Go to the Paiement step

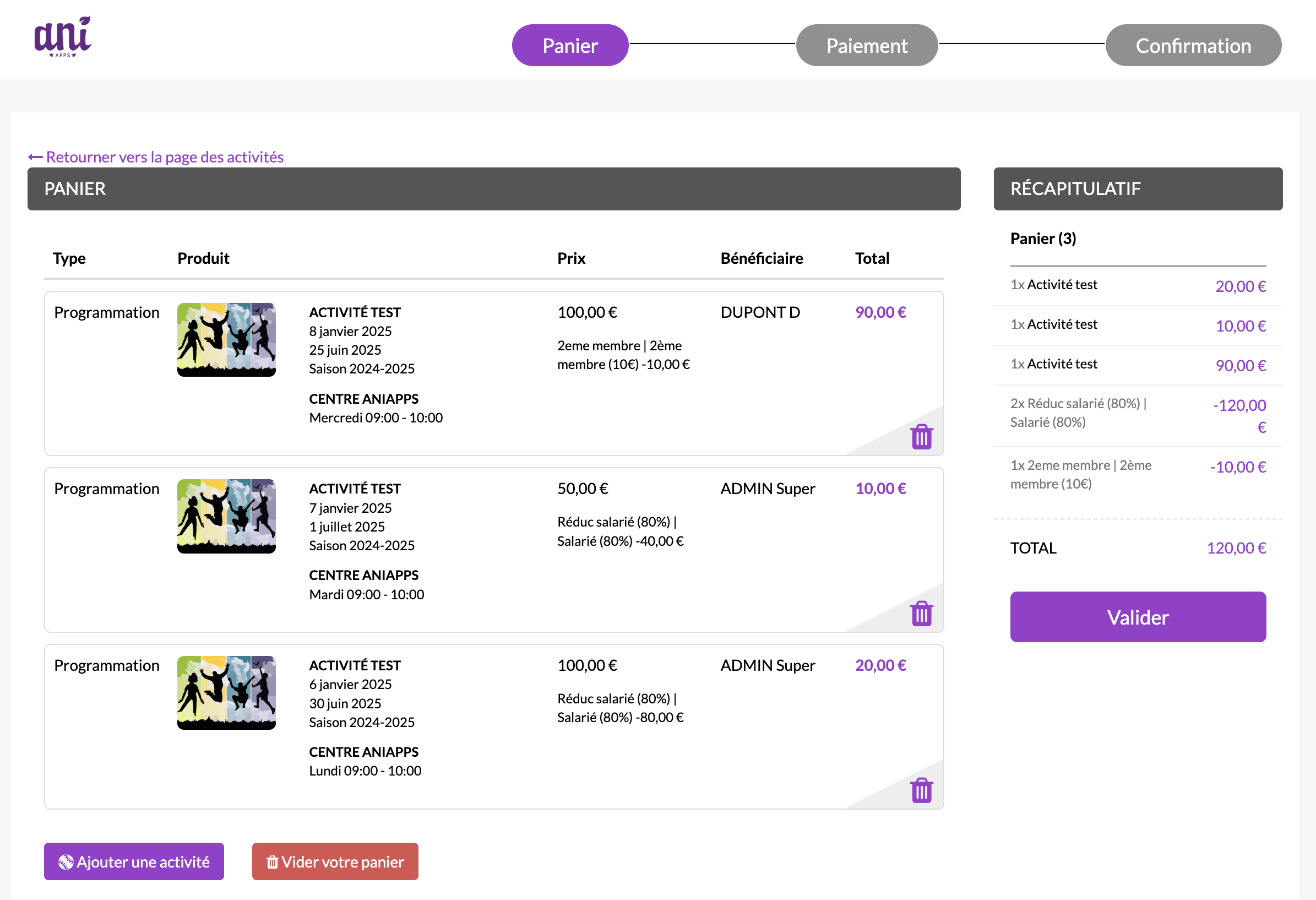click(866, 45)
